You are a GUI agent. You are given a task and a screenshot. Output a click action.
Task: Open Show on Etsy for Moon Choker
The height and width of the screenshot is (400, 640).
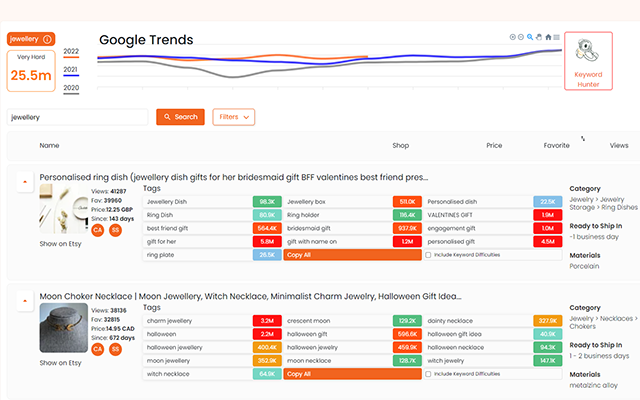coord(60,363)
